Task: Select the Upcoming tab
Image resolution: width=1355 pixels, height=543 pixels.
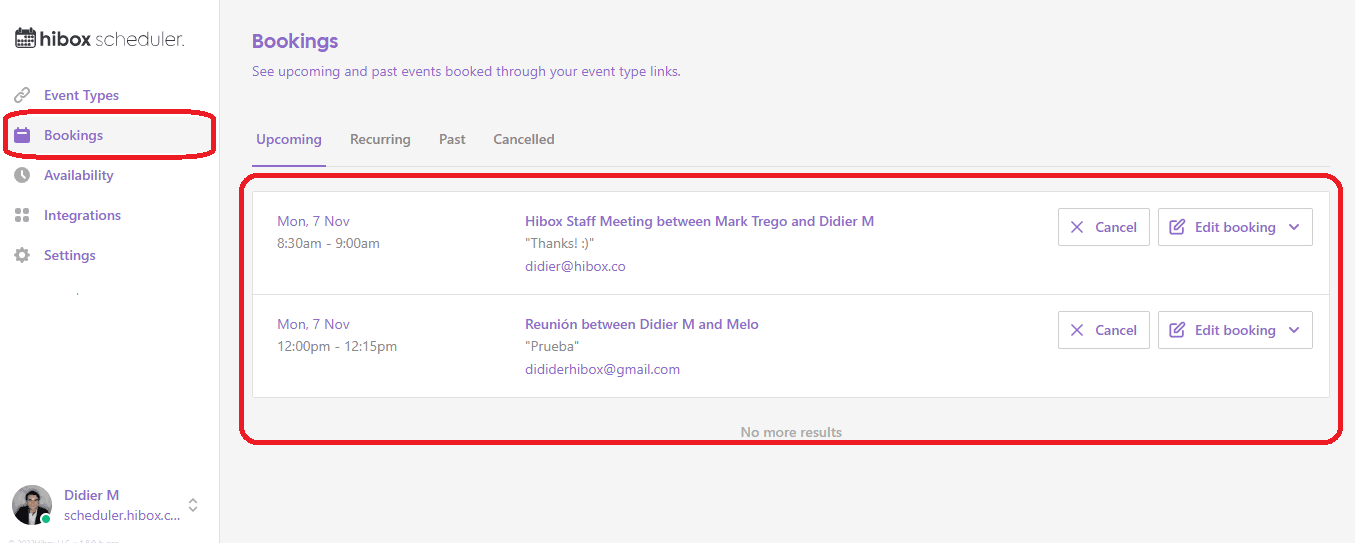Action: (289, 139)
